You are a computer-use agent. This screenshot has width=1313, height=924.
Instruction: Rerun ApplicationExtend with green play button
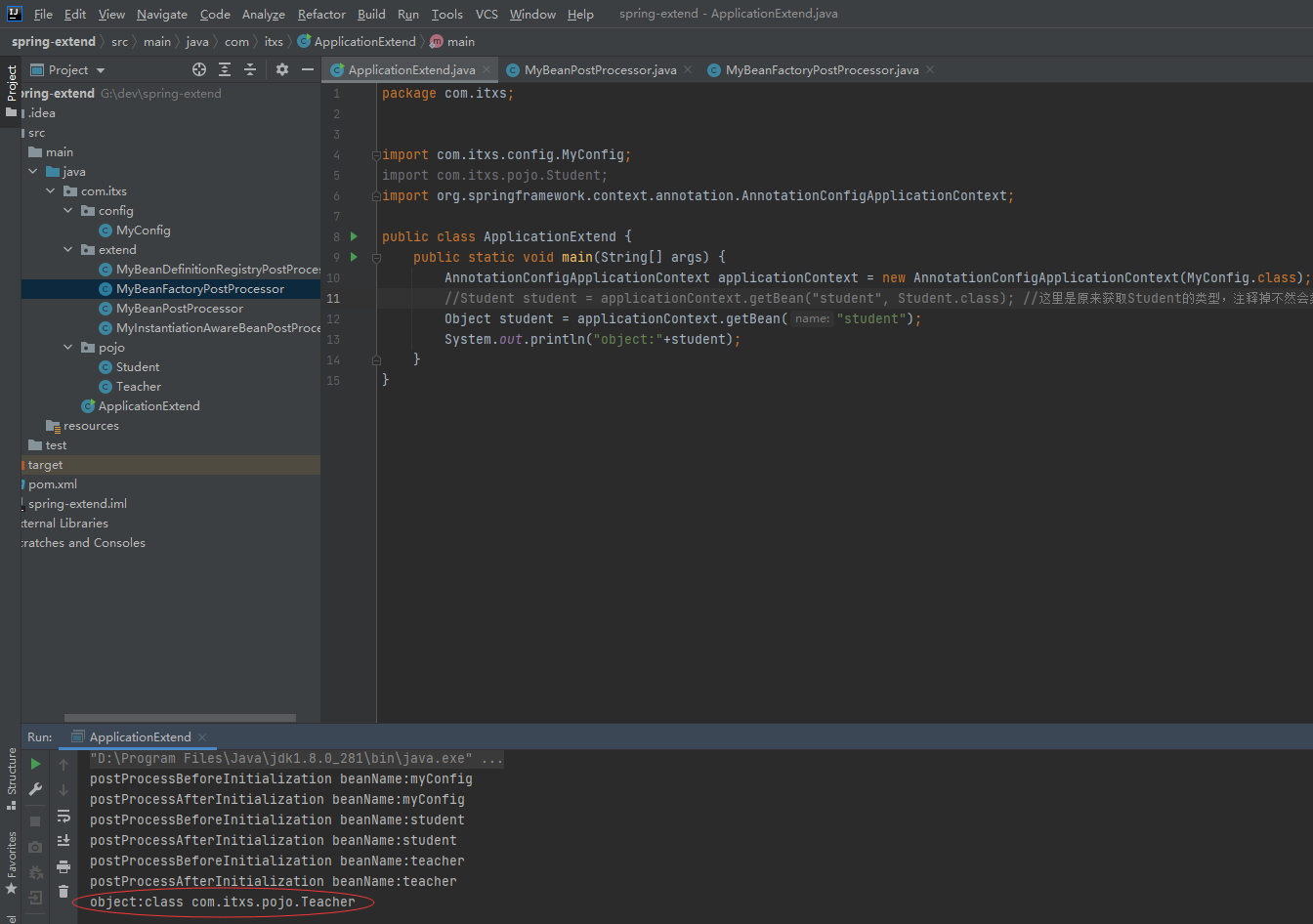tap(35, 764)
